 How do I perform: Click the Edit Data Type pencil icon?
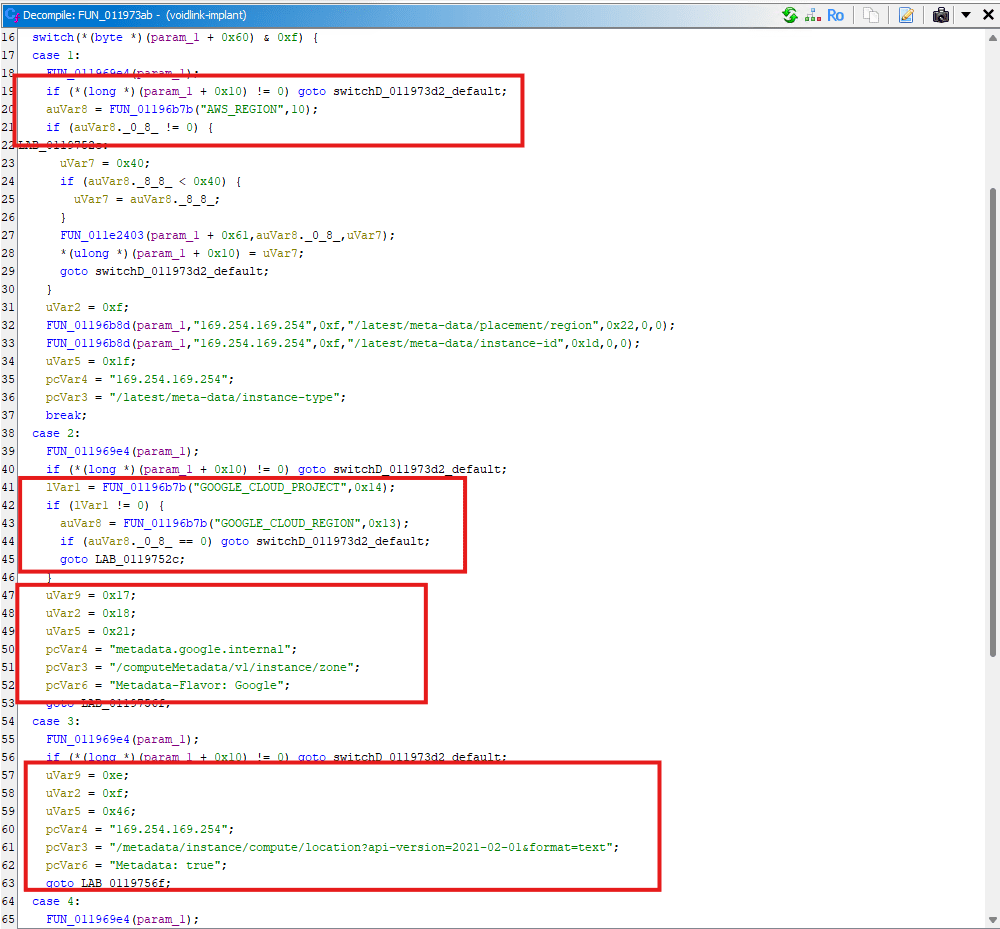[x=906, y=14]
